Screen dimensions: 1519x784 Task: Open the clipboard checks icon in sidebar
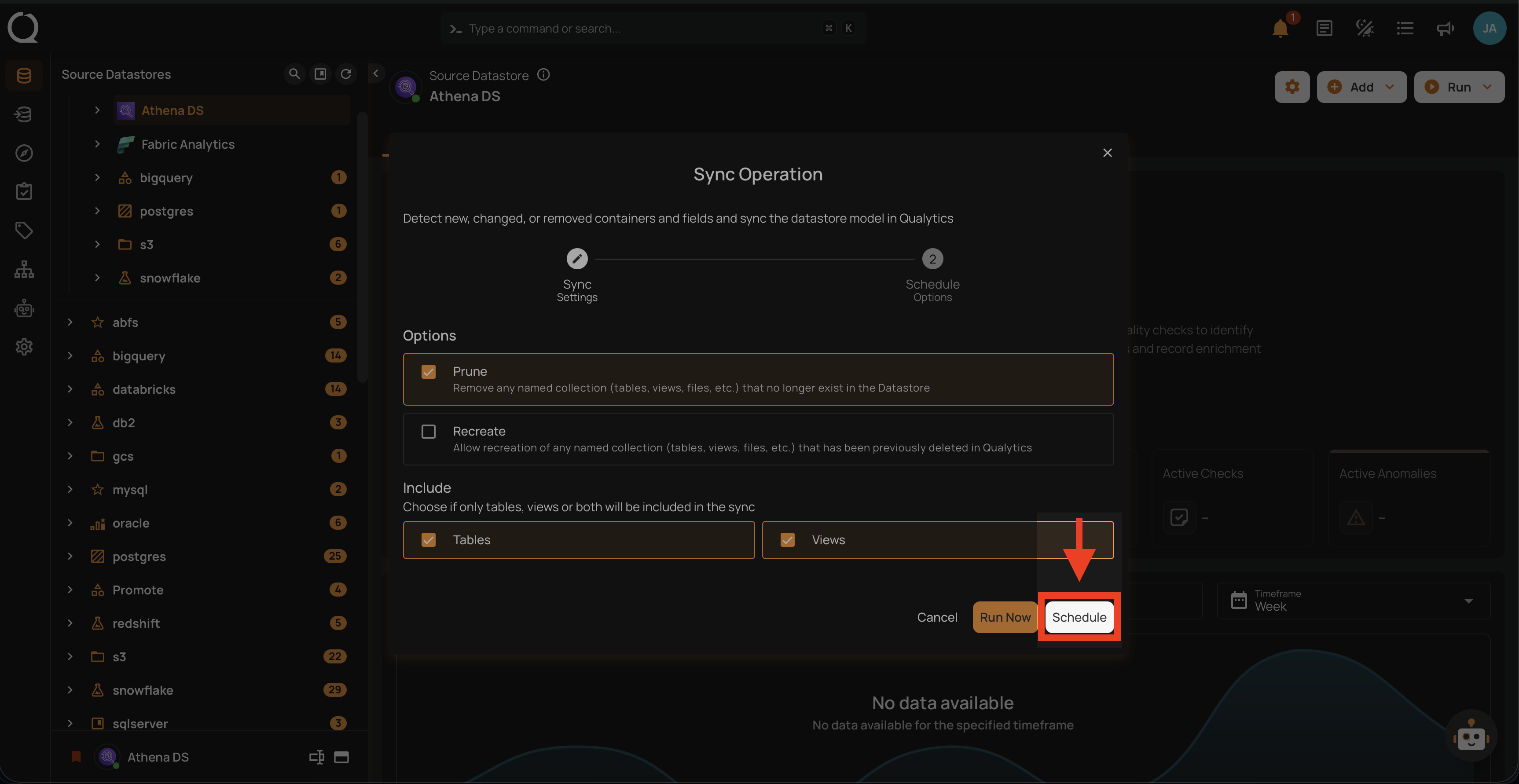(24, 191)
